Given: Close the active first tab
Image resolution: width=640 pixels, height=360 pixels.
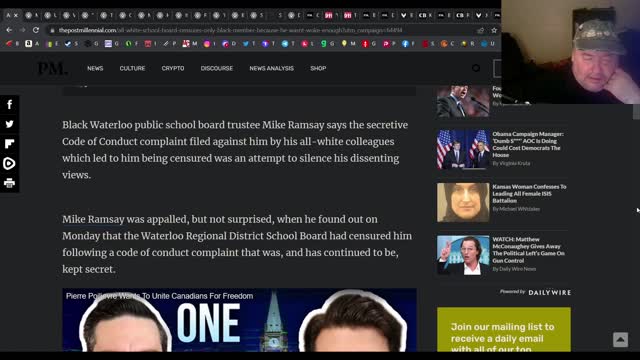Looking at the screenshot, I should tap(16, 15).
